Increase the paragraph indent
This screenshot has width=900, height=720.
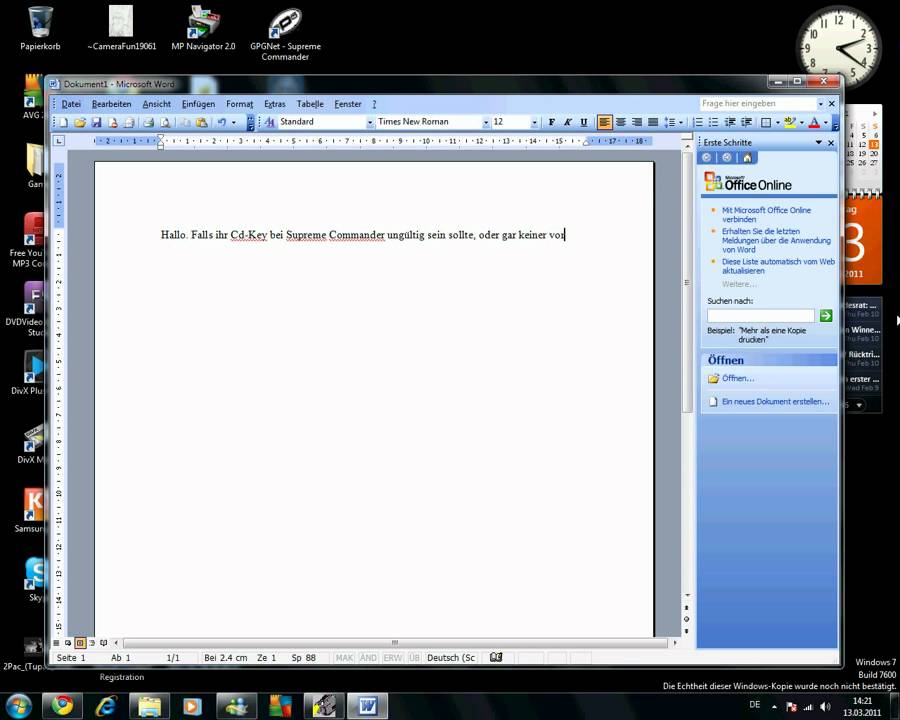pos(746,122)
